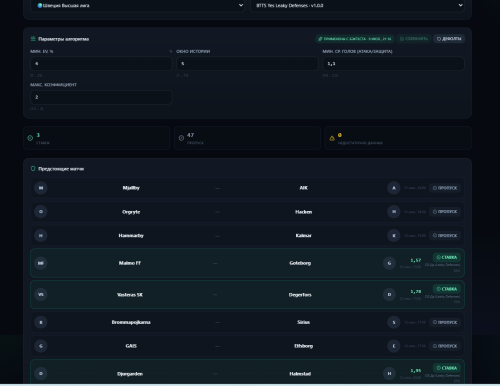Click the warning triangle on the недостаточно данных card
The image size is (500, 386).
(x=332, y=138)
